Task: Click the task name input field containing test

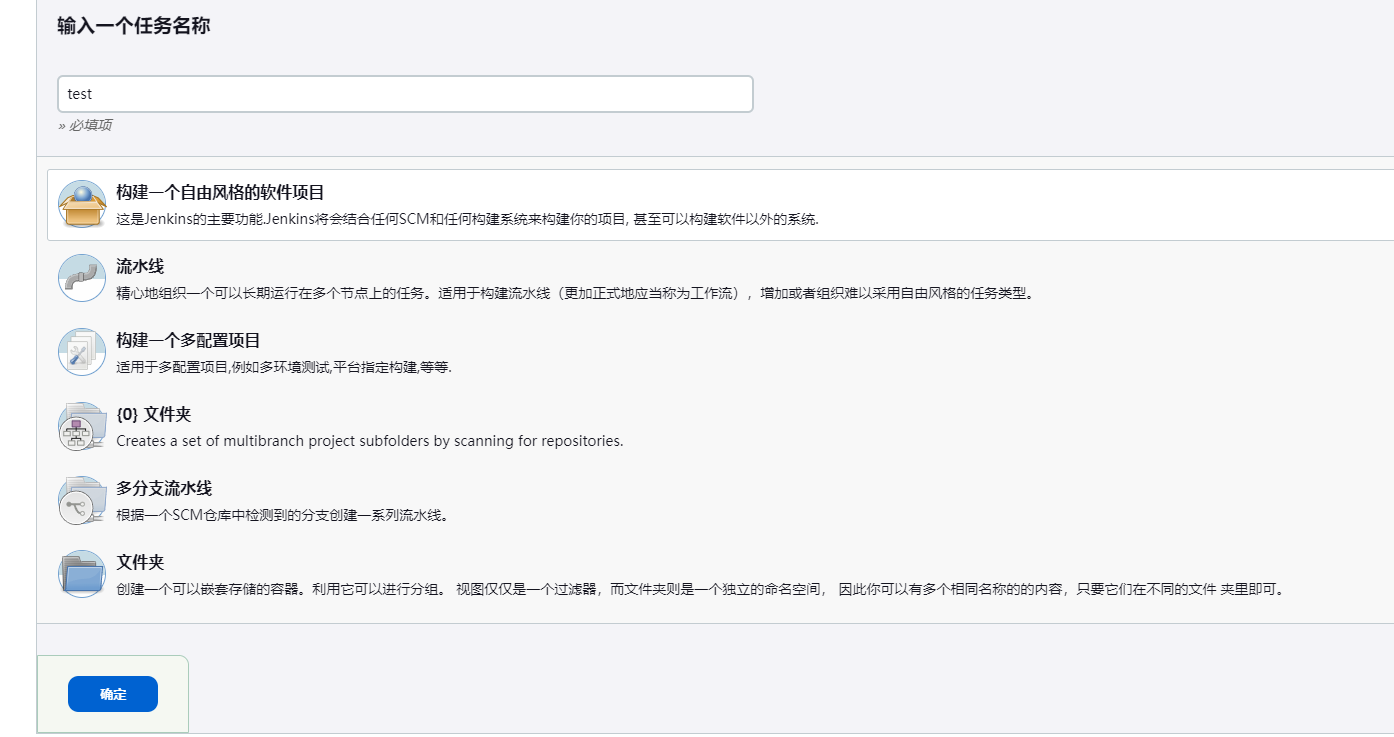Action: pos(405,94)
